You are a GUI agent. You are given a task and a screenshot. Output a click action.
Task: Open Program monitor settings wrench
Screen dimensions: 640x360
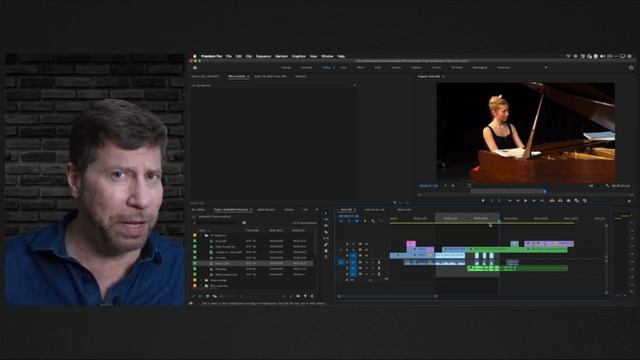pos(607,186)
